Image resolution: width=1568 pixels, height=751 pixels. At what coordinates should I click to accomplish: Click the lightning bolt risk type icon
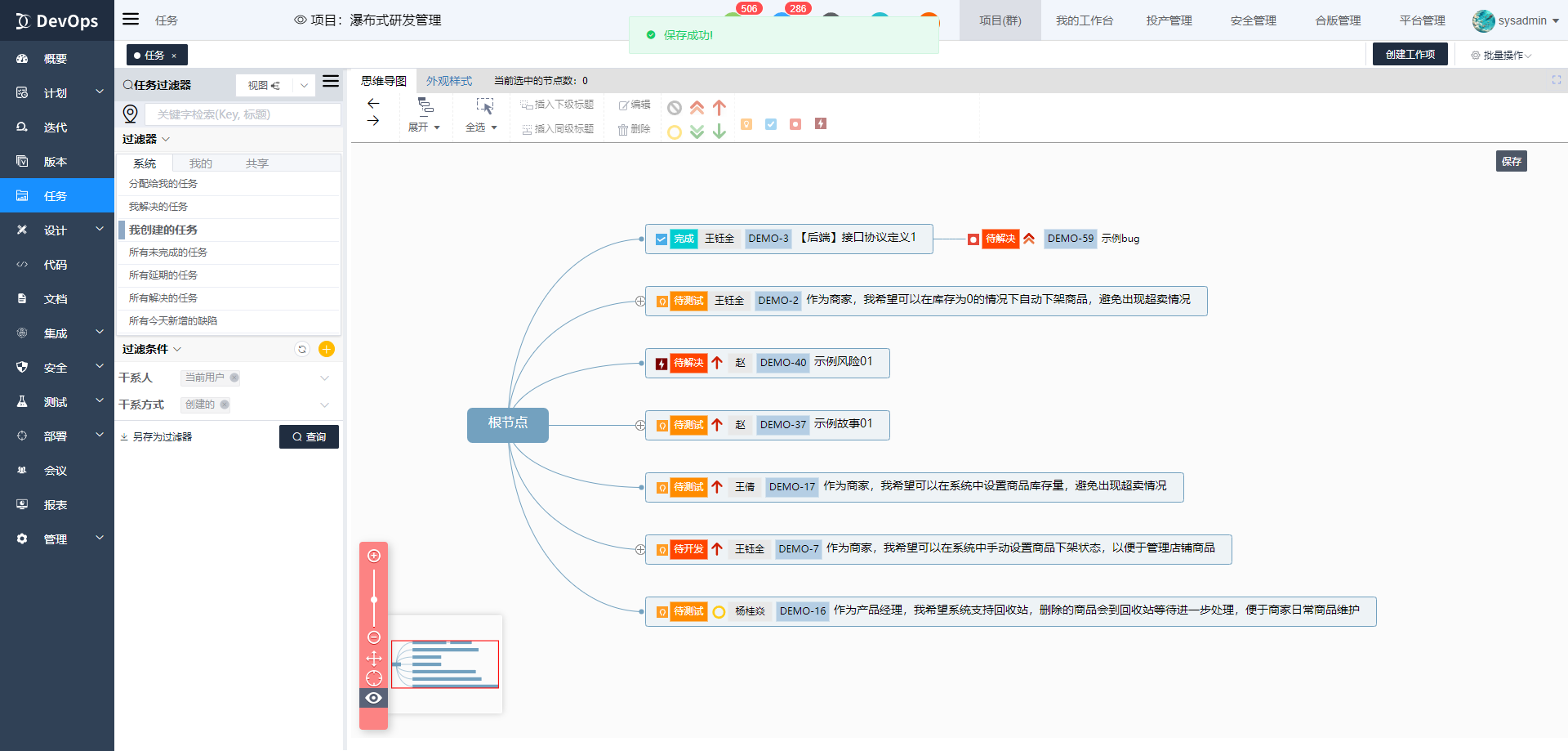click(x=821, y=124)
